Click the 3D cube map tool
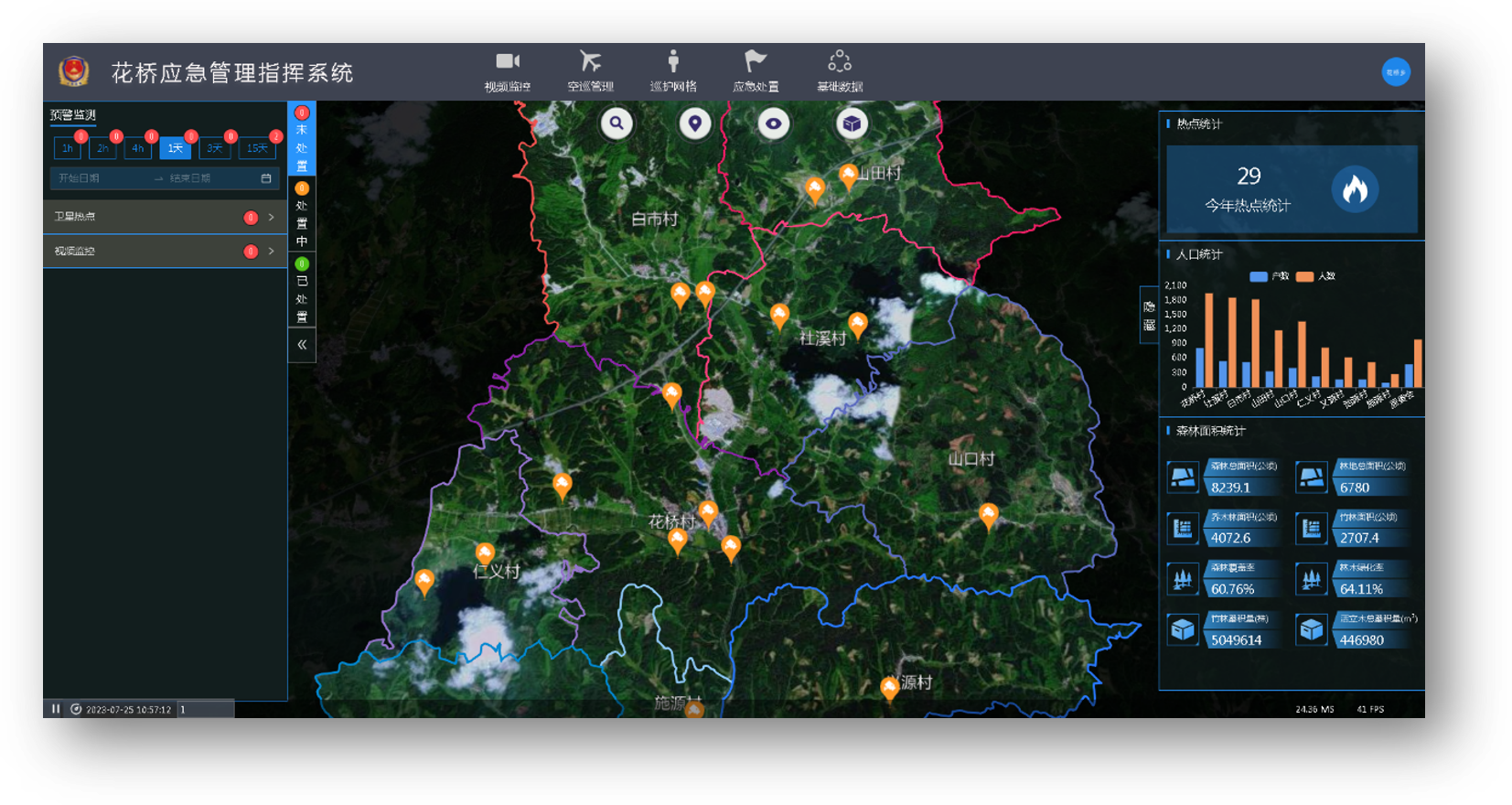 click(852, 123)
